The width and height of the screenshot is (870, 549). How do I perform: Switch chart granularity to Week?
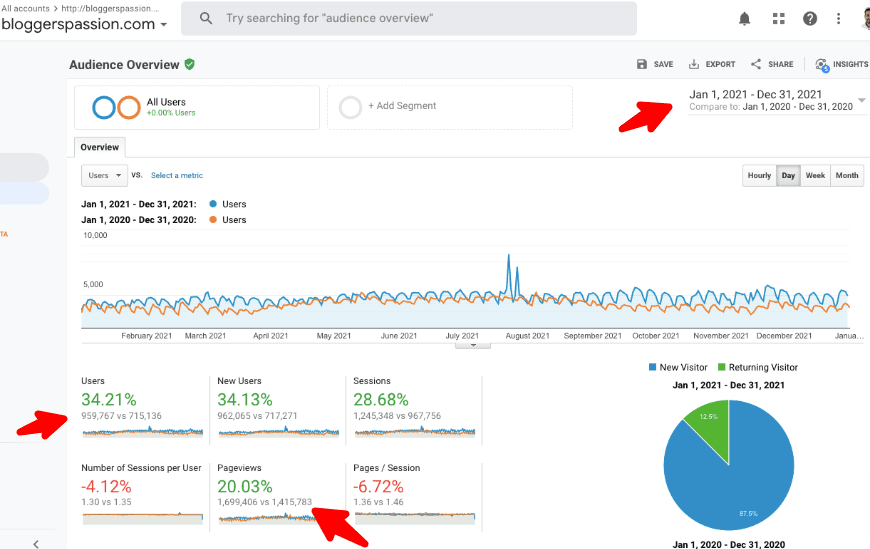[815, 176]
